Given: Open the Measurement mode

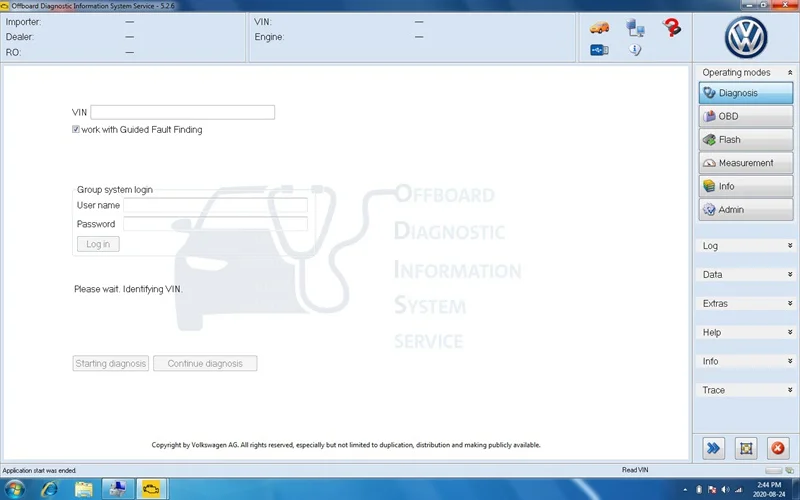Looking at the screenshot, I should point(746,163).
